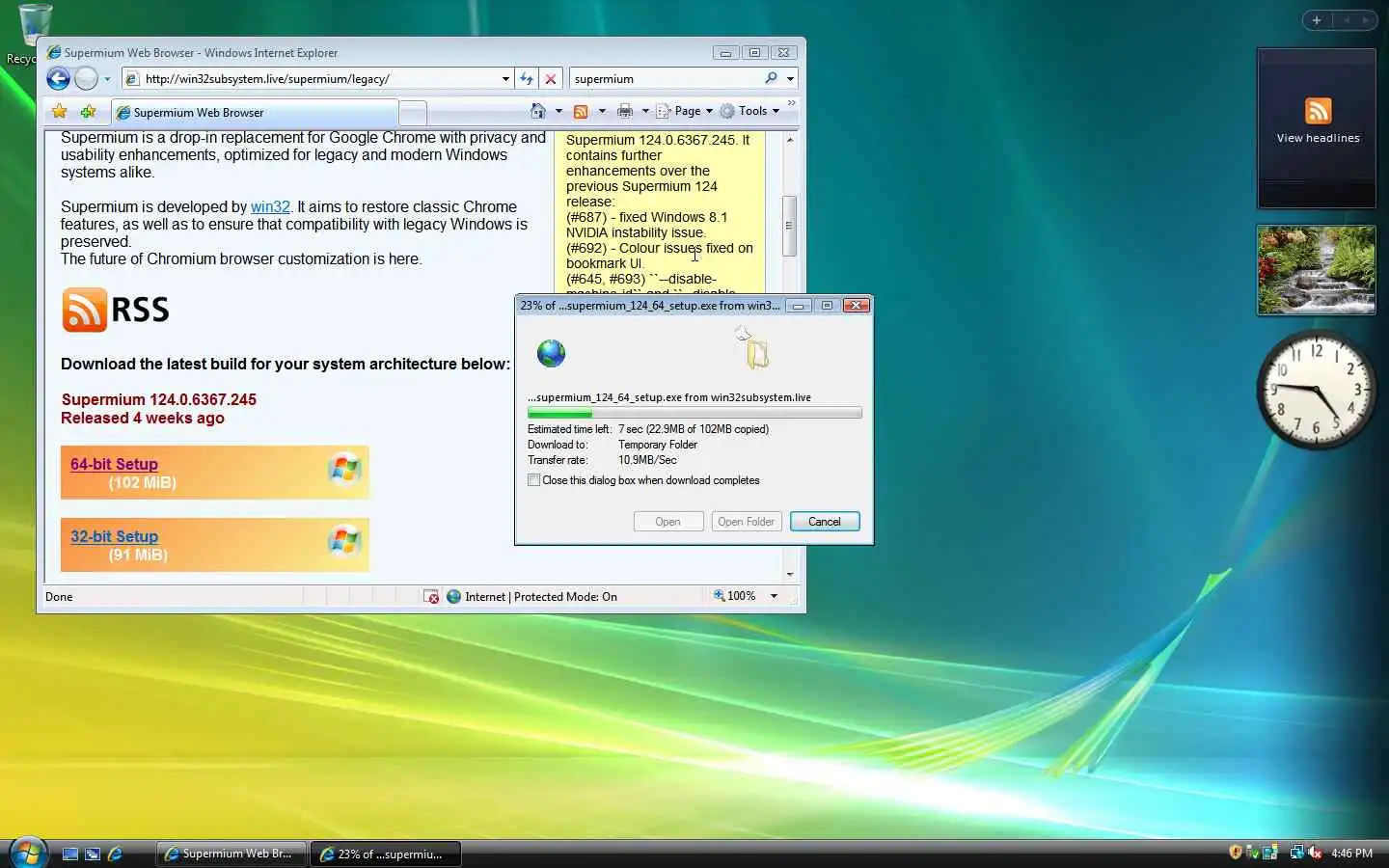Image resolution: width=1389 pixels, height=868 pixels.
Task: Follow the 'win32' hyperlink in the page
Action: (270, 206)
